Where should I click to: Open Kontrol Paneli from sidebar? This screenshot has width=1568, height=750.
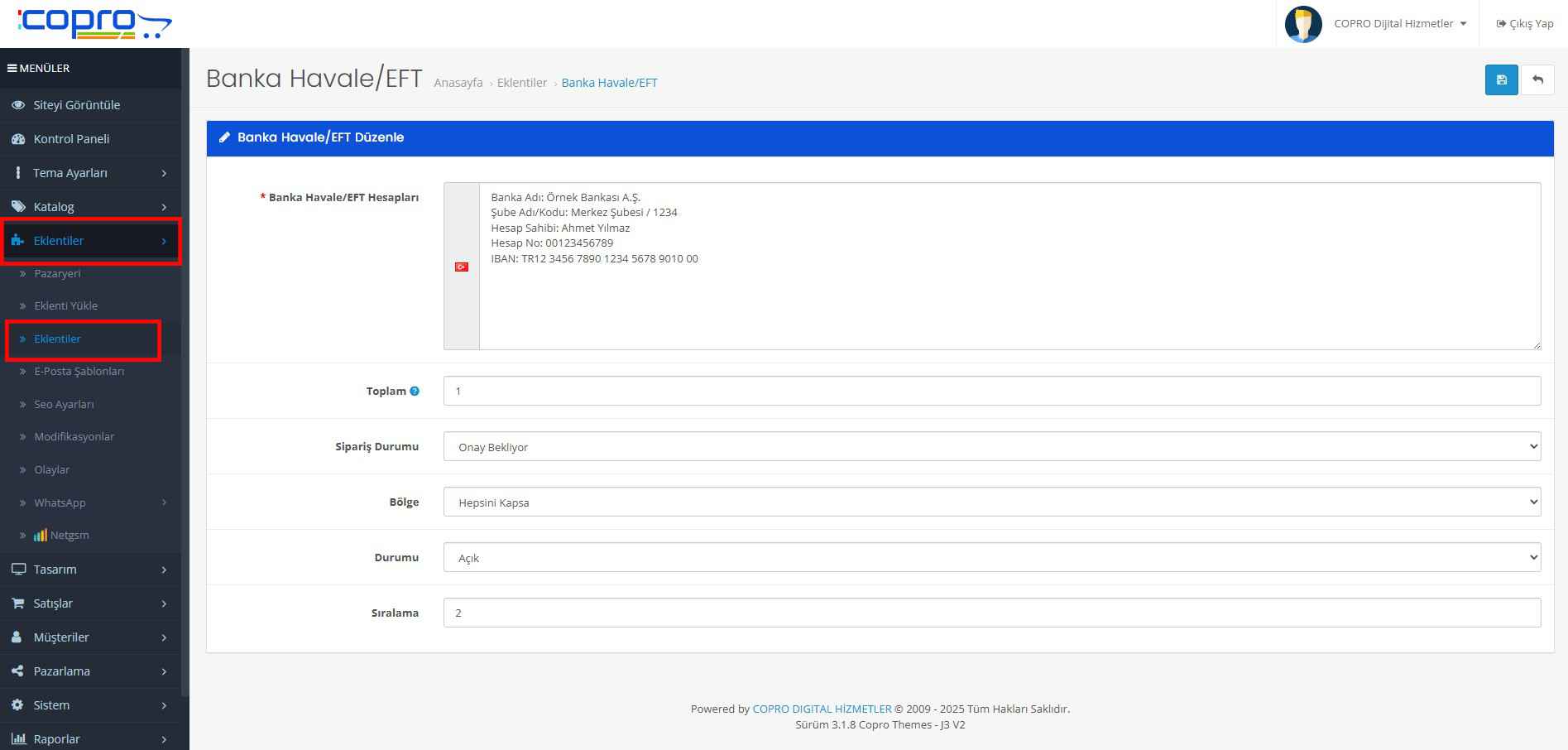tap(71, 139)
